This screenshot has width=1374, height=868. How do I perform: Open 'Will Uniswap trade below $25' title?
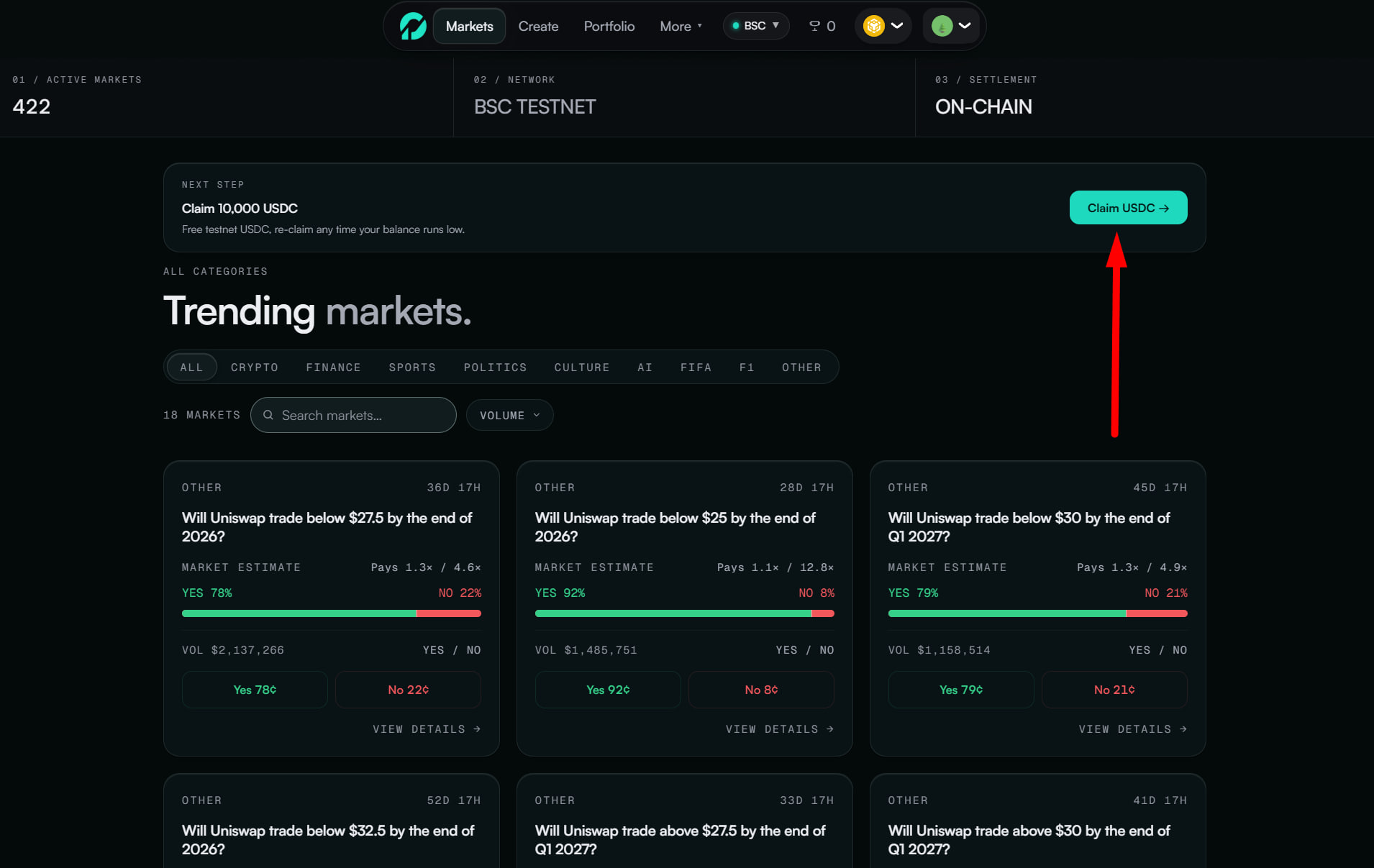click(675, 526)
